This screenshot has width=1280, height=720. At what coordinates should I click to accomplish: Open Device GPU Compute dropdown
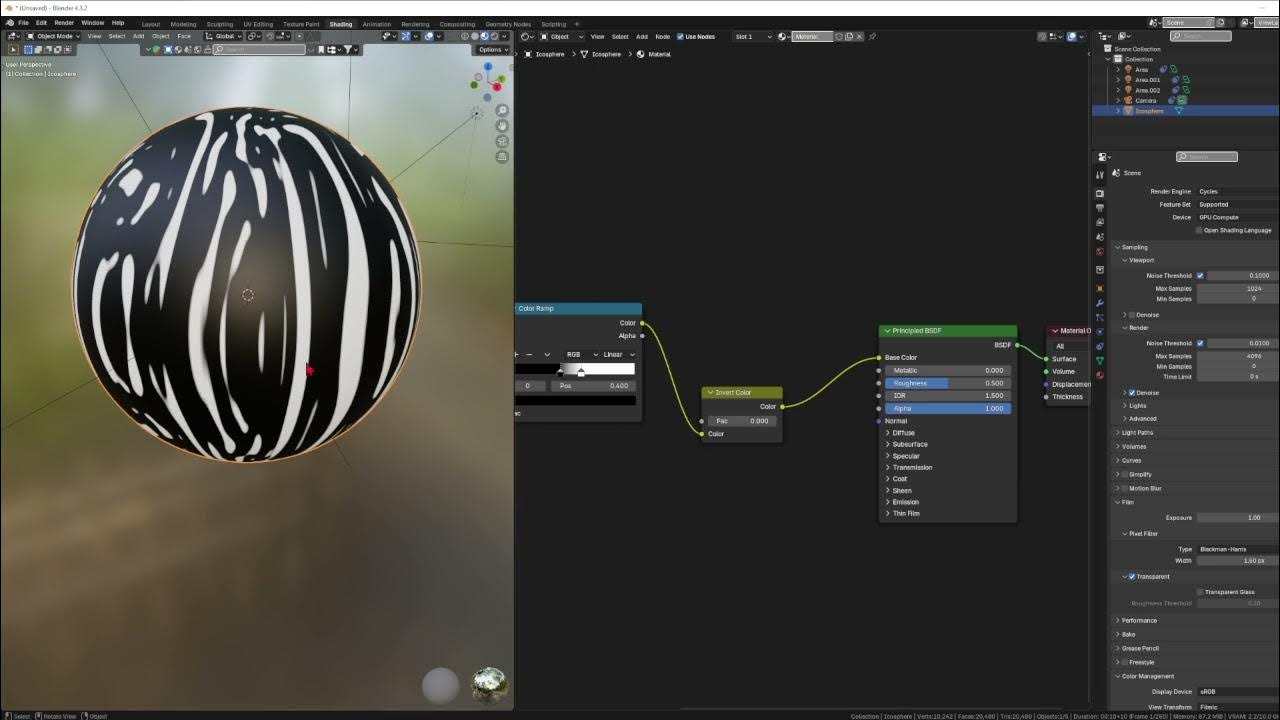tap(1237, 217)
